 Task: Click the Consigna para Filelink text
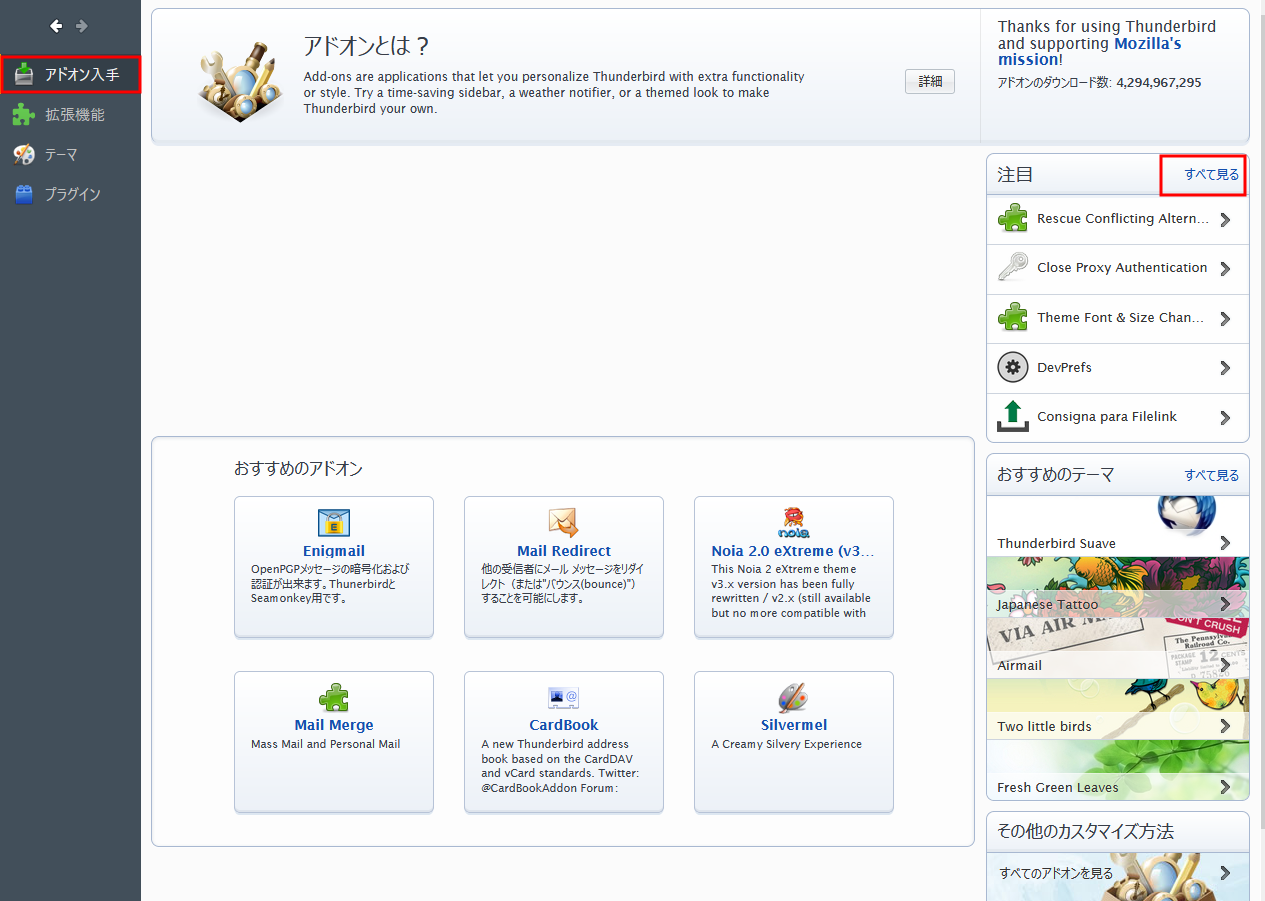coord(1107,417)
